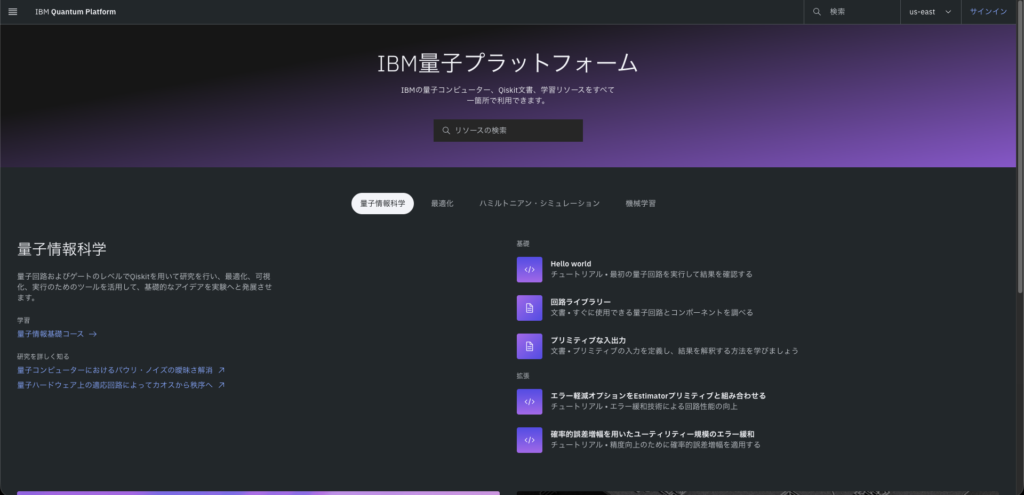Click the magnifier icon in top search bar
1024x495 pixels.
pos(817,12)
